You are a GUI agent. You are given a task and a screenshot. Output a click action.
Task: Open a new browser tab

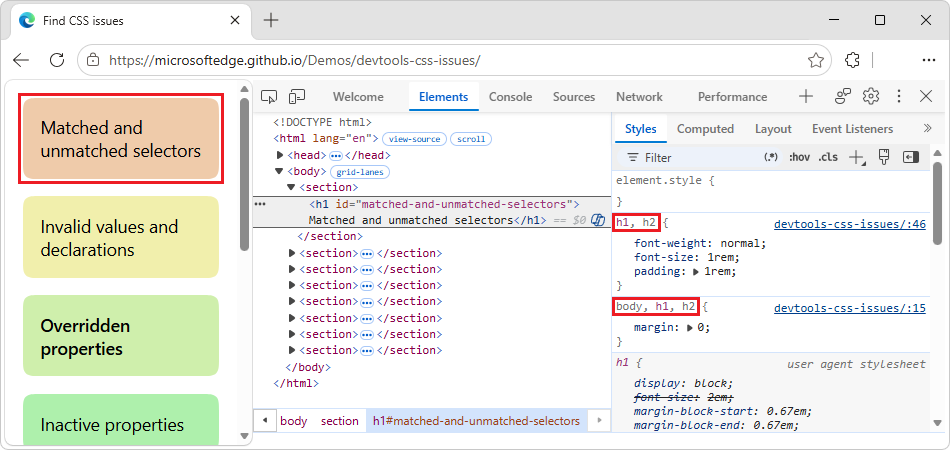pyautogui.click(x=271, y=21)
